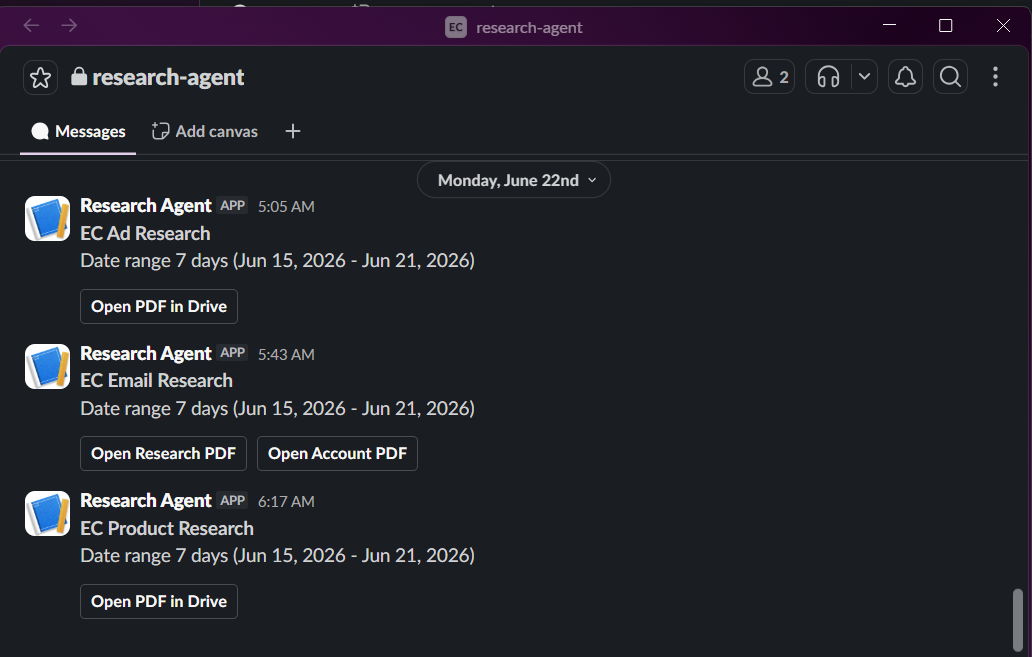Viewport: 1032px width, 657px height.
Task: Click date range text under EC Ad Research
Action: 278,261
